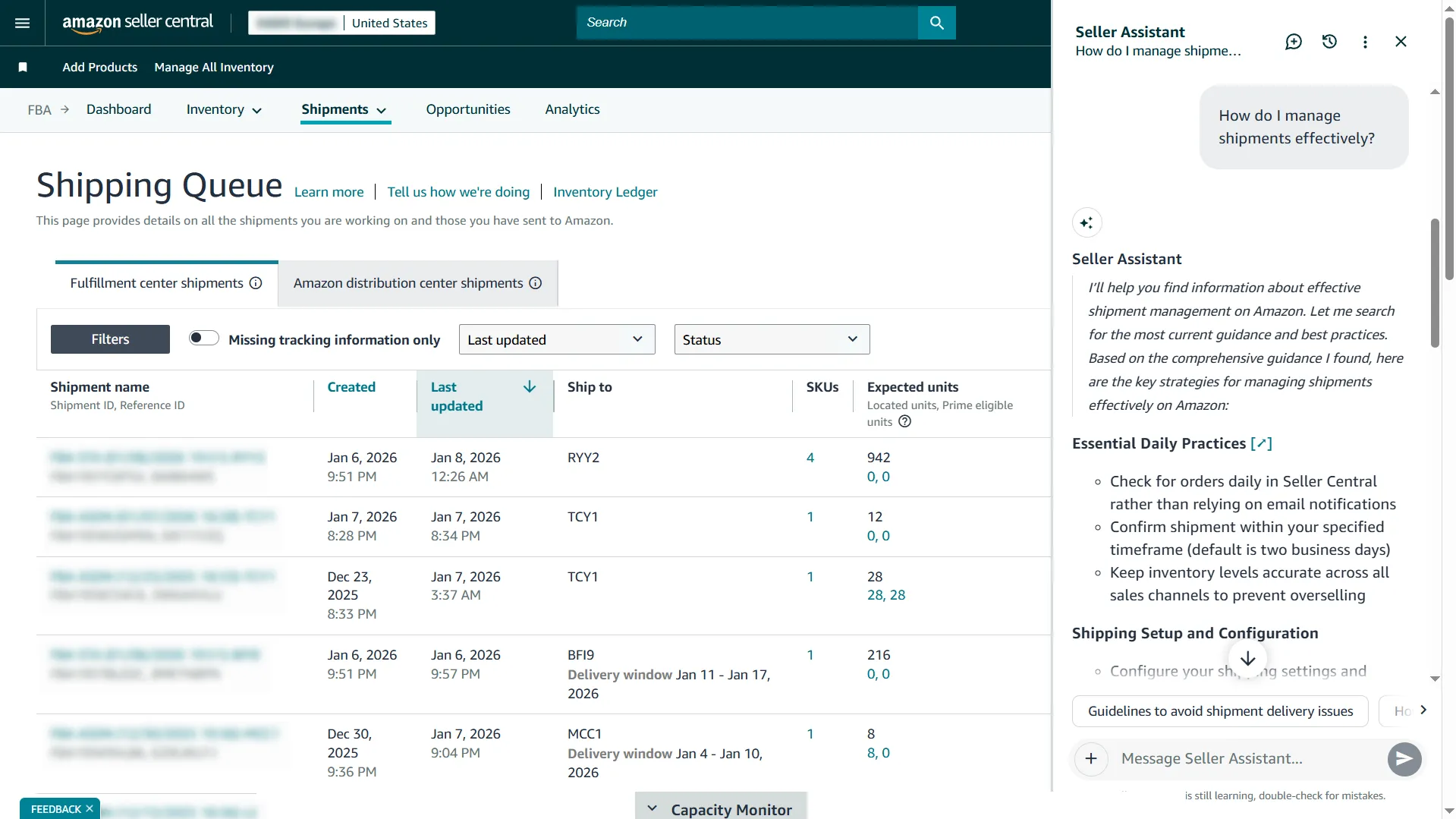Click info icon beside Fulfillment center shipments
Image resolution: width=1456 pixels, height=819 pixels.
pyautogui.click(x=256, y=283)
